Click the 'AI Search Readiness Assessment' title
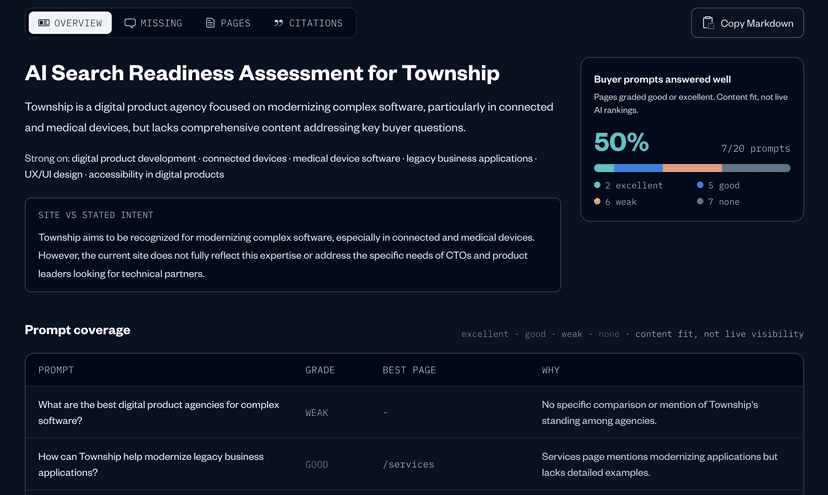 pyautogui.click(x=262, y=73)
